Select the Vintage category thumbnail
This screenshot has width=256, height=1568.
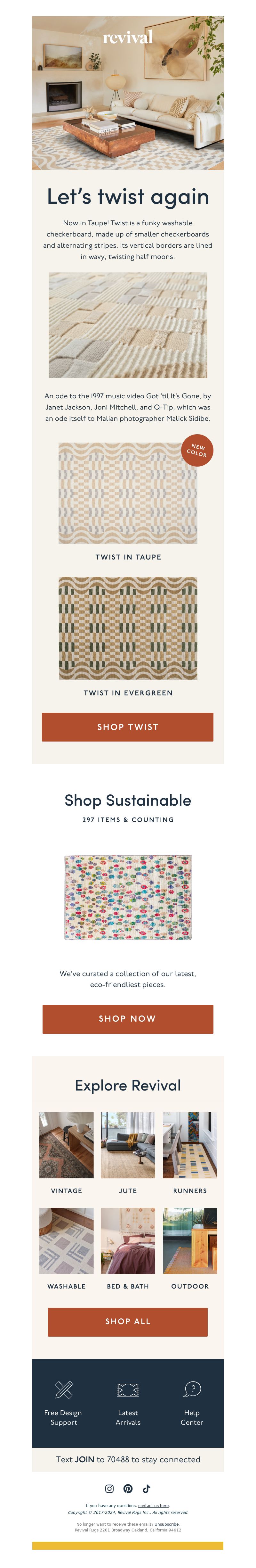coord(66,1145)
